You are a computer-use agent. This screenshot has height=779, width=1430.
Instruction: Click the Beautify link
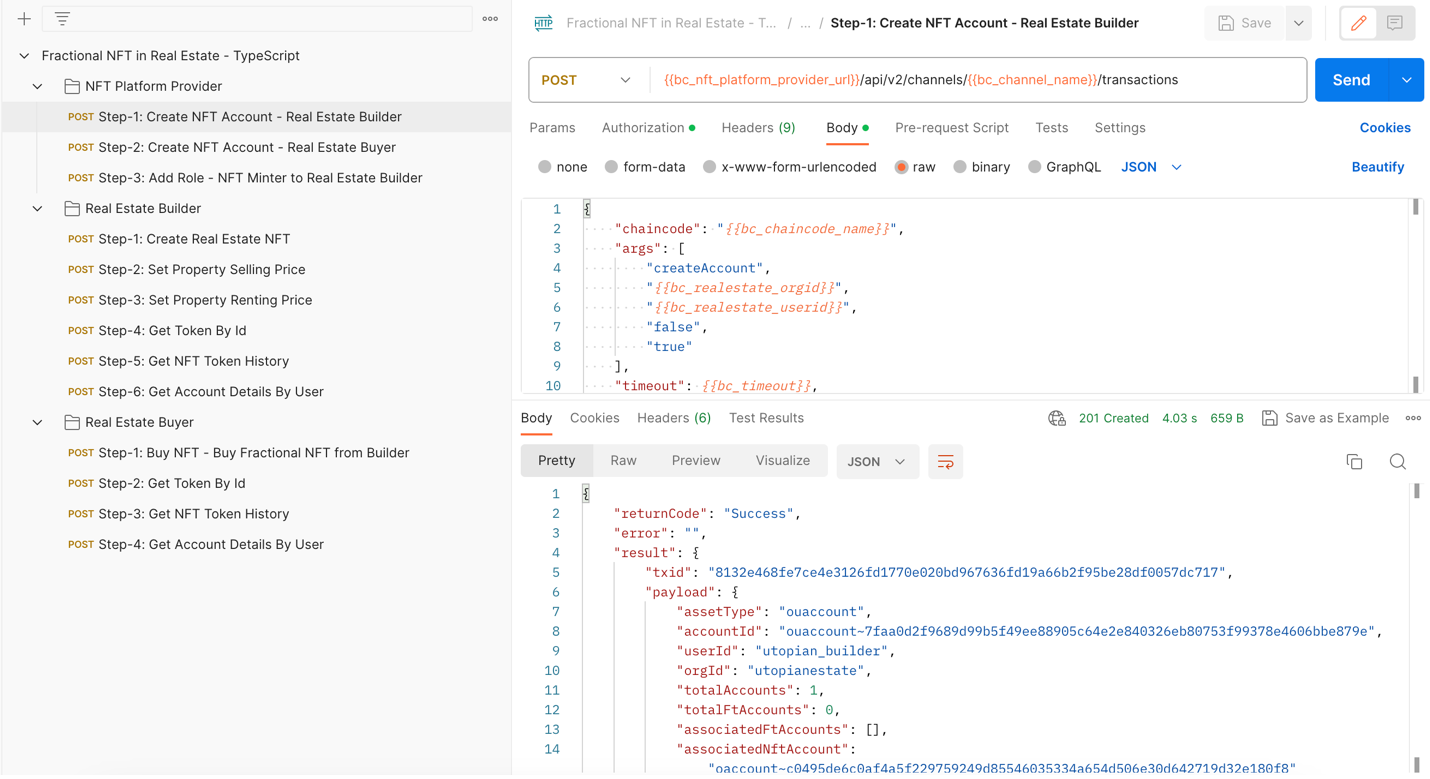tap(1377, 167)
